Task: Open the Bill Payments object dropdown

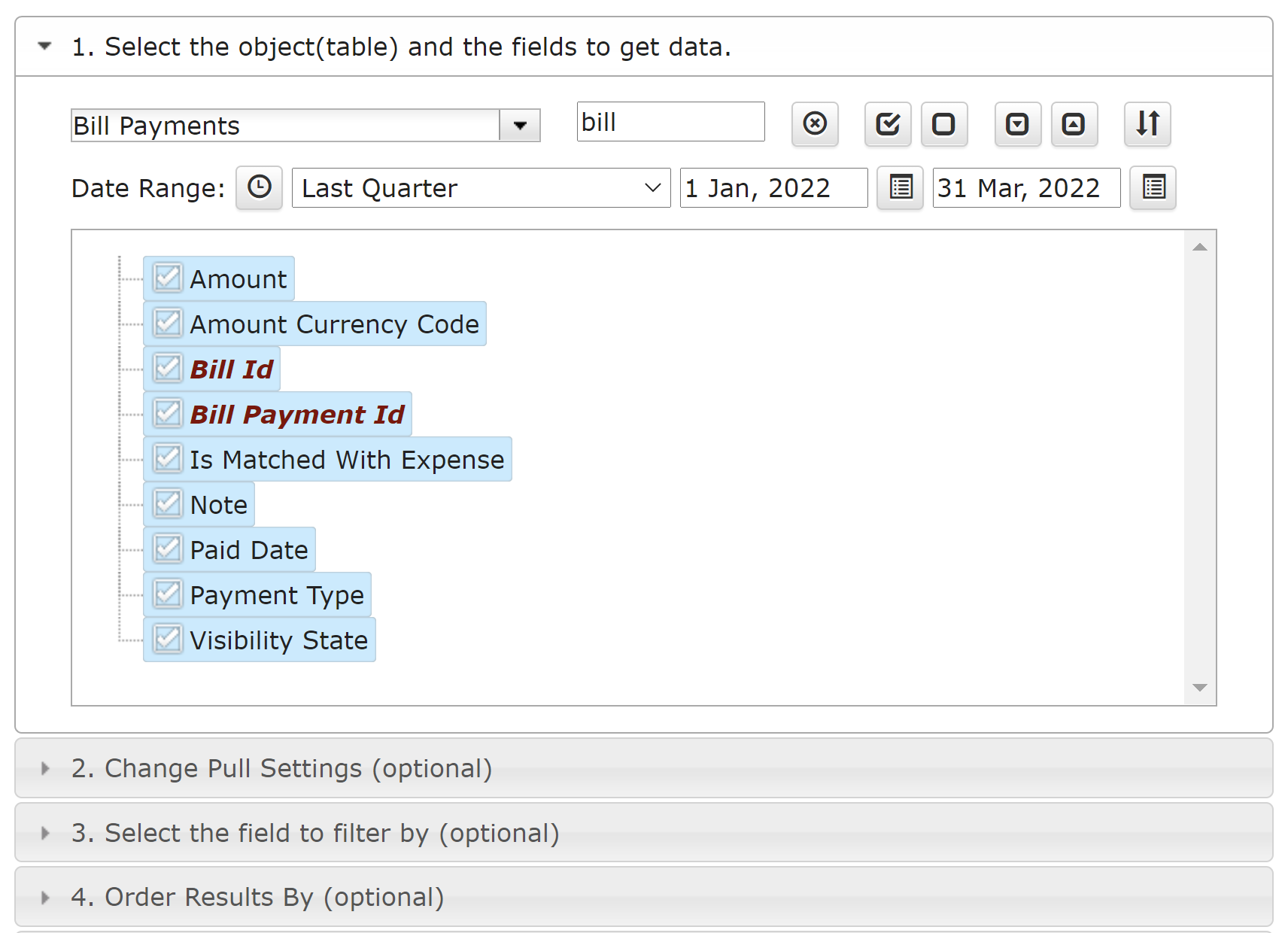Action: point(520,126)
